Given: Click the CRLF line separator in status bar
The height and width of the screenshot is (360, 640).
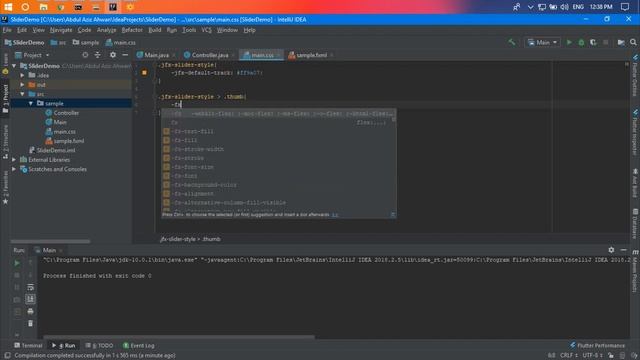Looking at the screenshot, I should (569, 356).
